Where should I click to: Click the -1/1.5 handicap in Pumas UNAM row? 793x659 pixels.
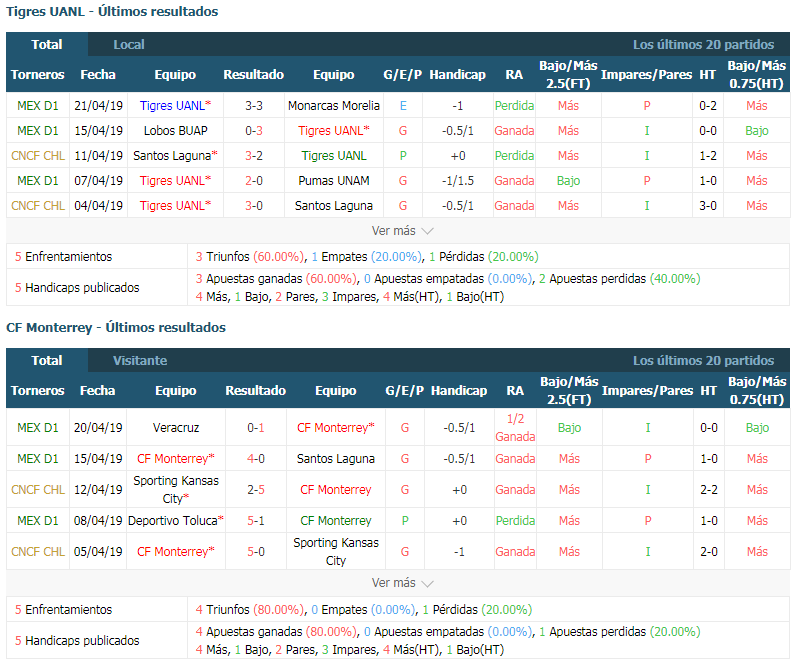[x=458, y=181]
